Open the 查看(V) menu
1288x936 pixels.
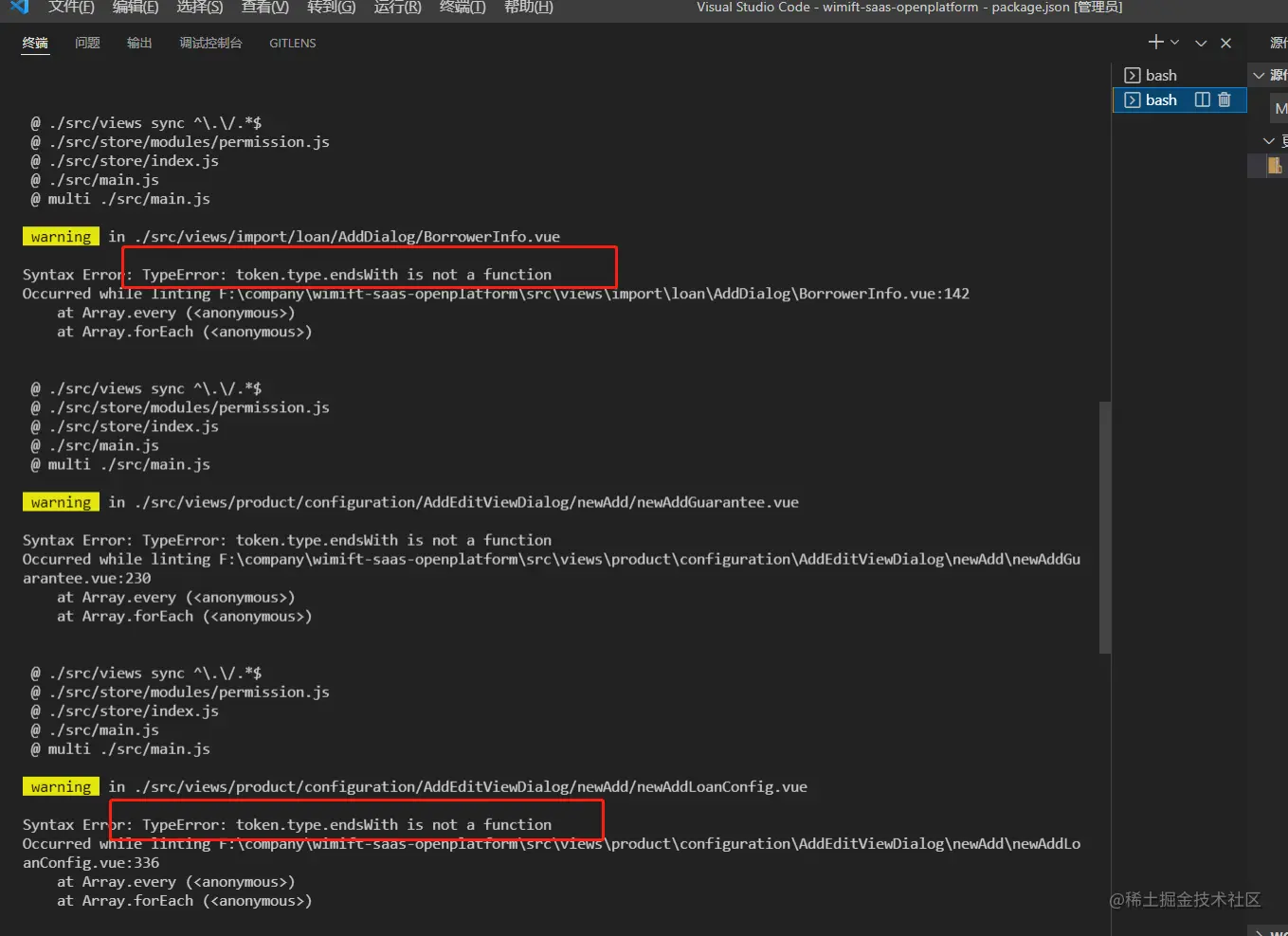(x=265, y=8)
